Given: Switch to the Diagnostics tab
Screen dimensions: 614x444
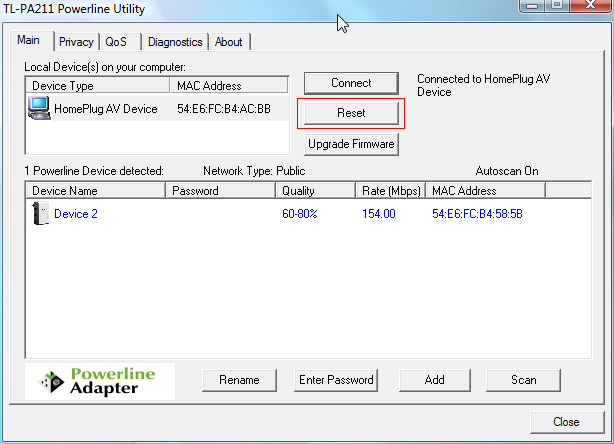Looking at the screenshot, I should (x=175, y=42).
